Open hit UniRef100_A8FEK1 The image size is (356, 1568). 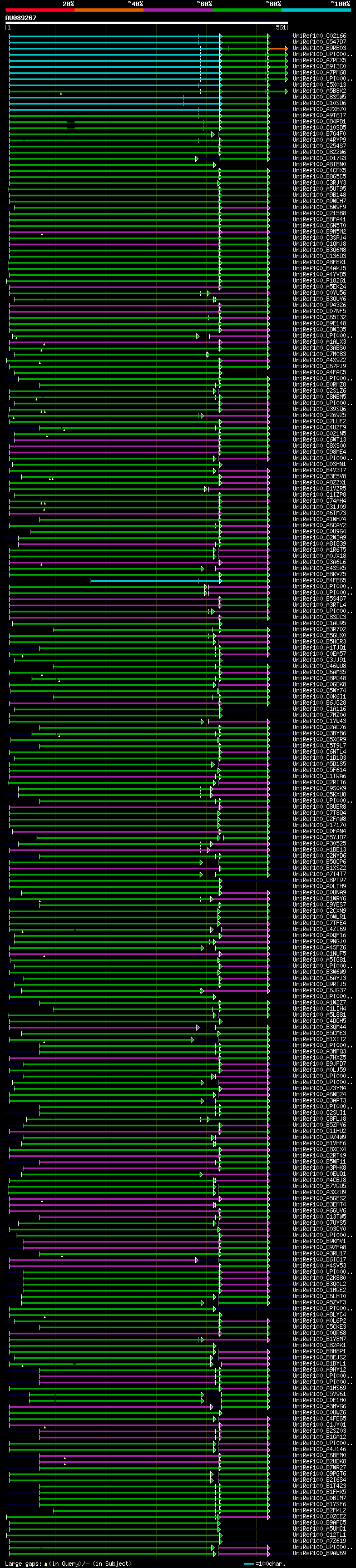pos(319,263)
